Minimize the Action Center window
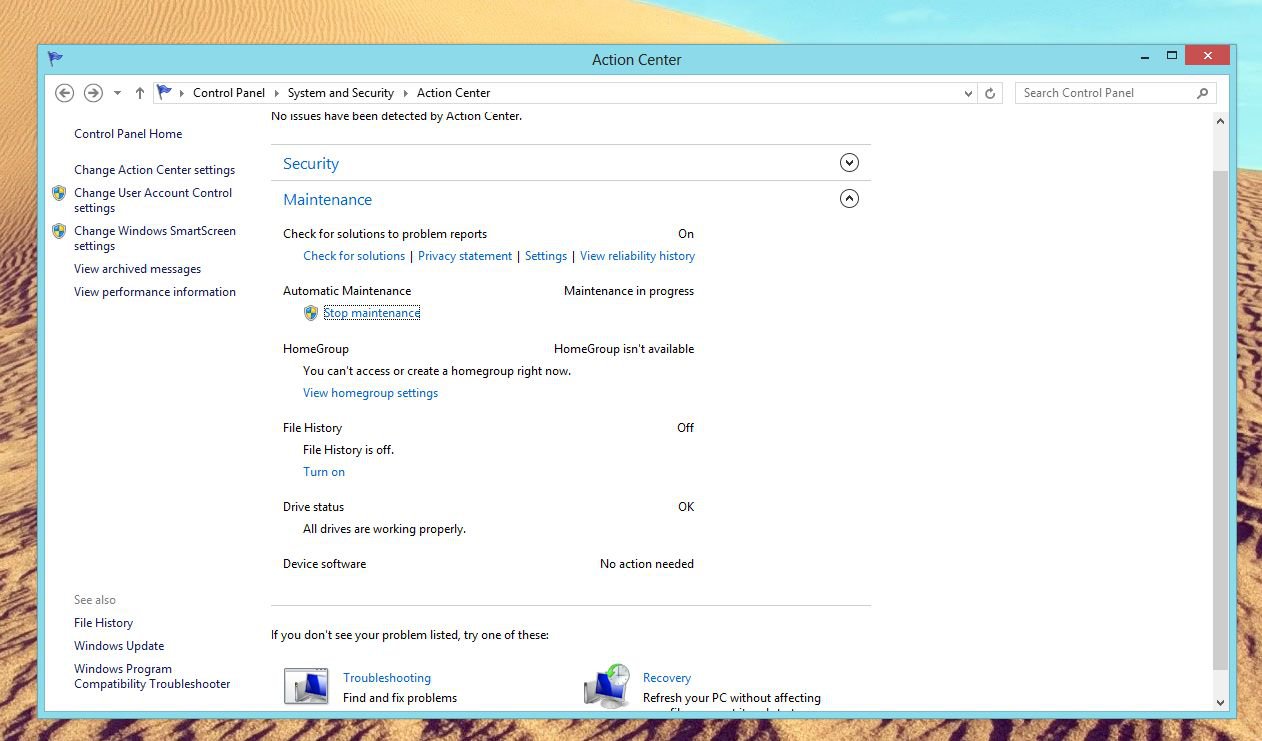This screenshot has height=741, width=1262. pyautogui.click(x=1145, y=56)
